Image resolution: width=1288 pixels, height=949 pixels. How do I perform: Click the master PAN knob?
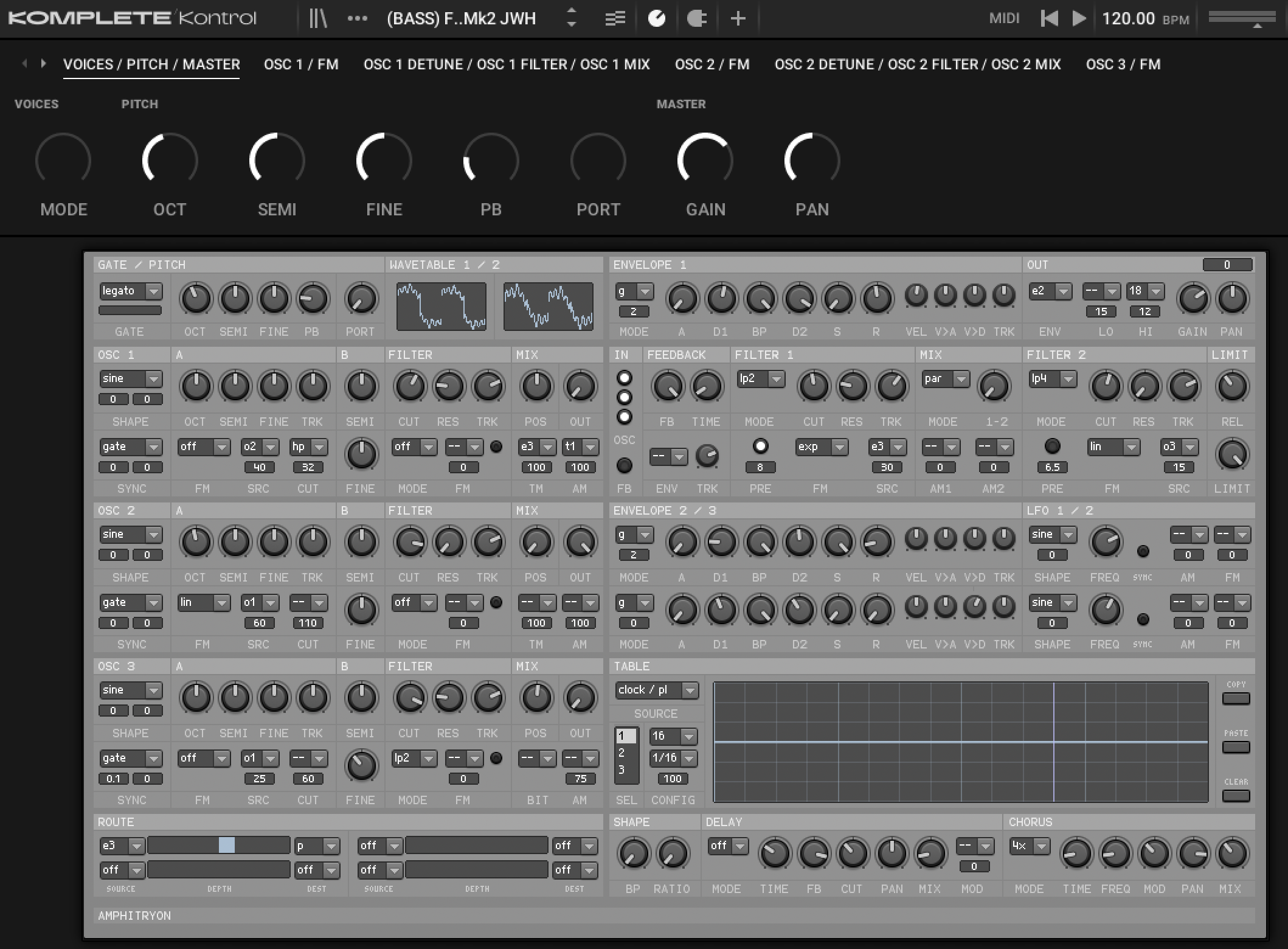[812, 159]
